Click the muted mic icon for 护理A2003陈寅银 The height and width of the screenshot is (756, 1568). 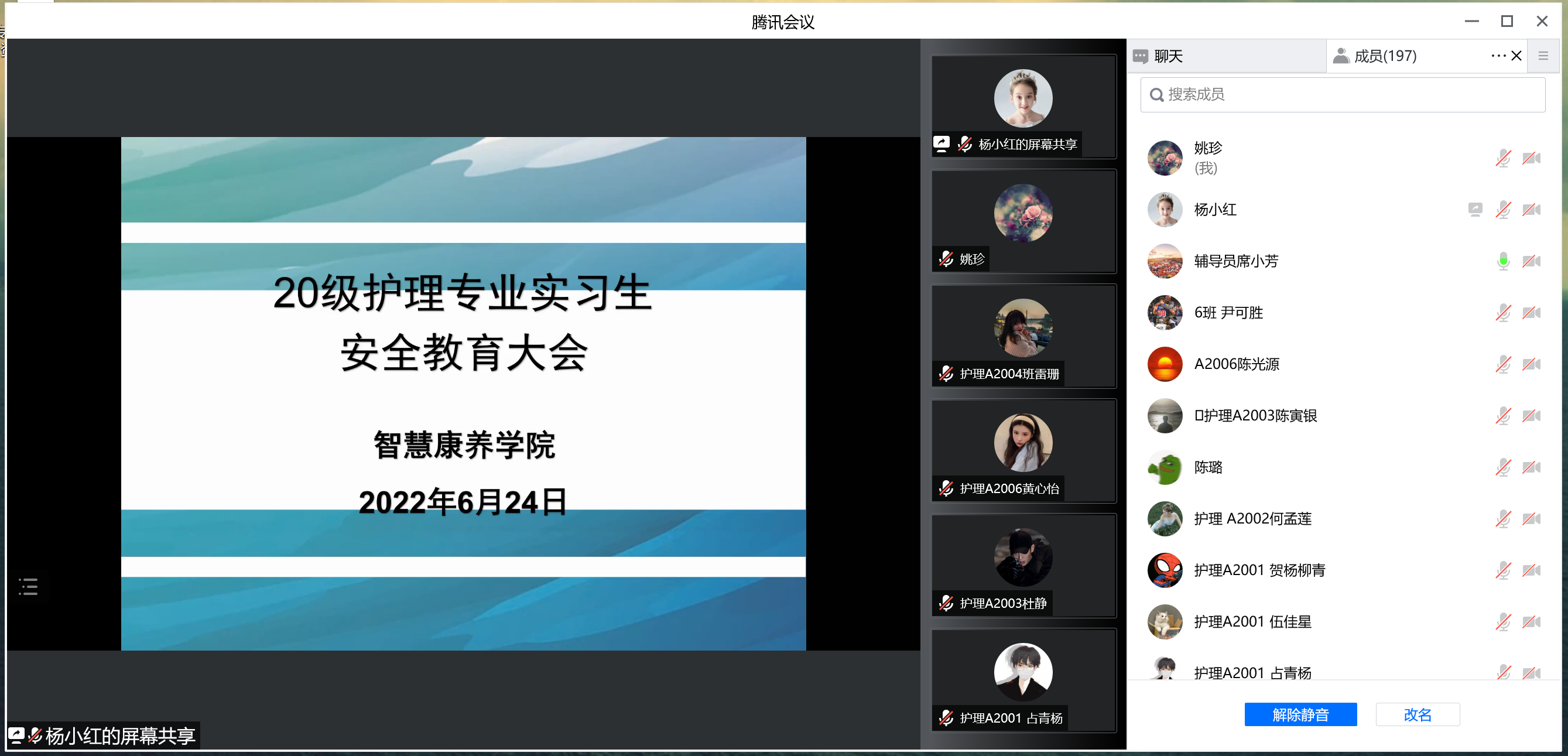[x=1503, y=416]
